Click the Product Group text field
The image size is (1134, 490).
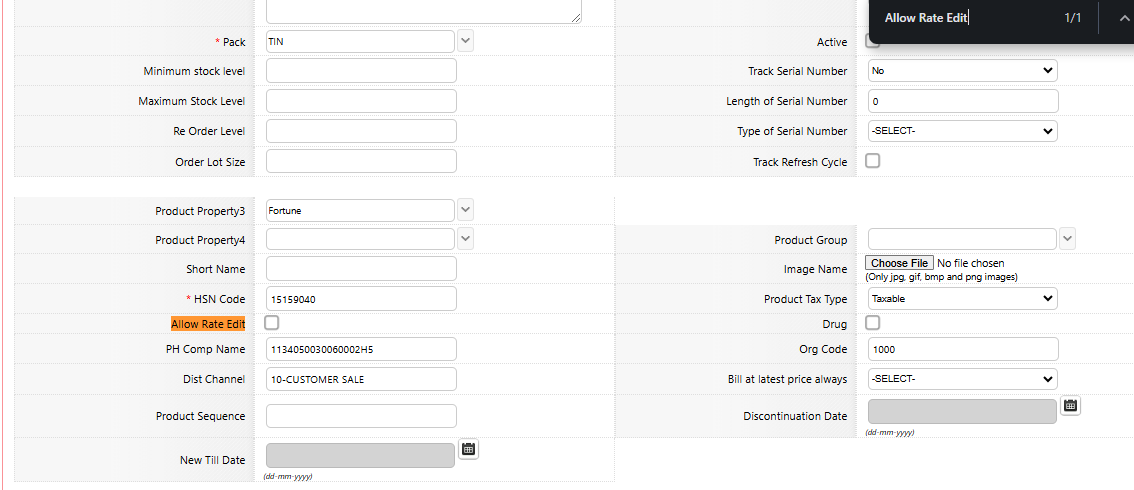(x=963, y=238)
